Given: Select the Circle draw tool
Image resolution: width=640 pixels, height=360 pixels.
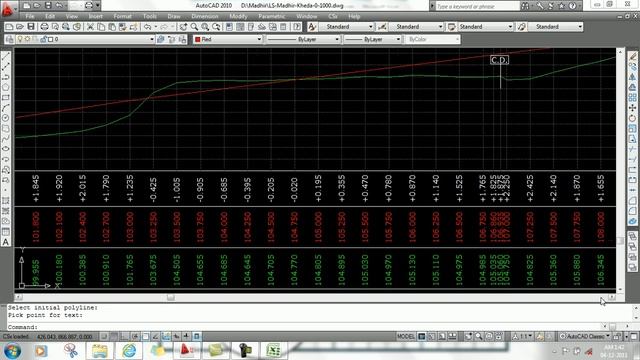Looking at the screenshot, I should 6,118.
